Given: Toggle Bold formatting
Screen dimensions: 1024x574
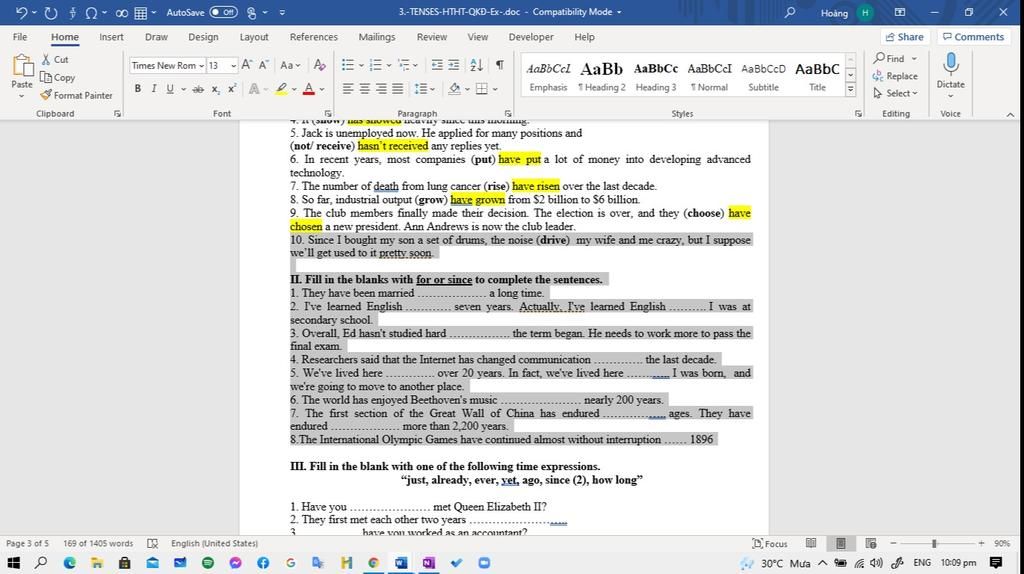Looking at the screenshot, I should (138, 89).
